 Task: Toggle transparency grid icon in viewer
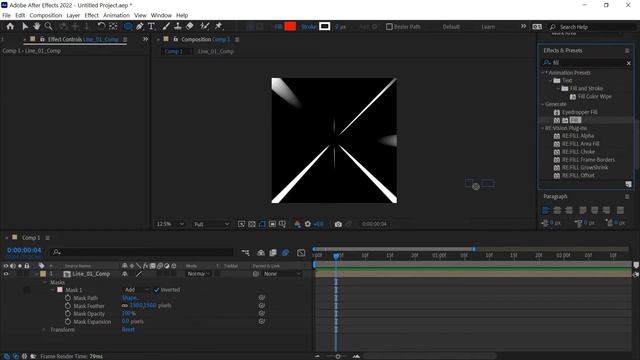point(252,224)
